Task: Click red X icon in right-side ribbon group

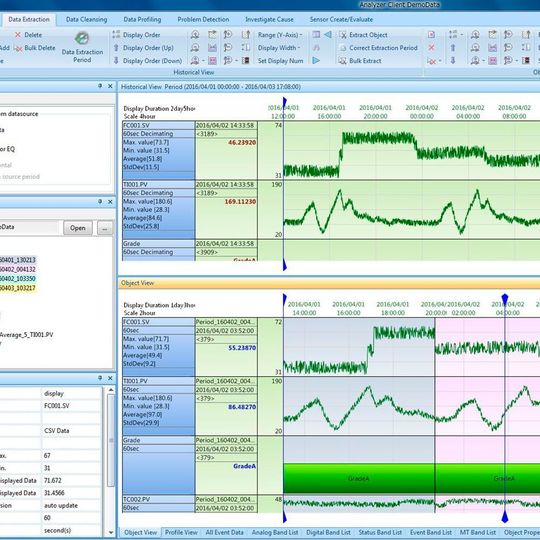Action: (432, 48)
